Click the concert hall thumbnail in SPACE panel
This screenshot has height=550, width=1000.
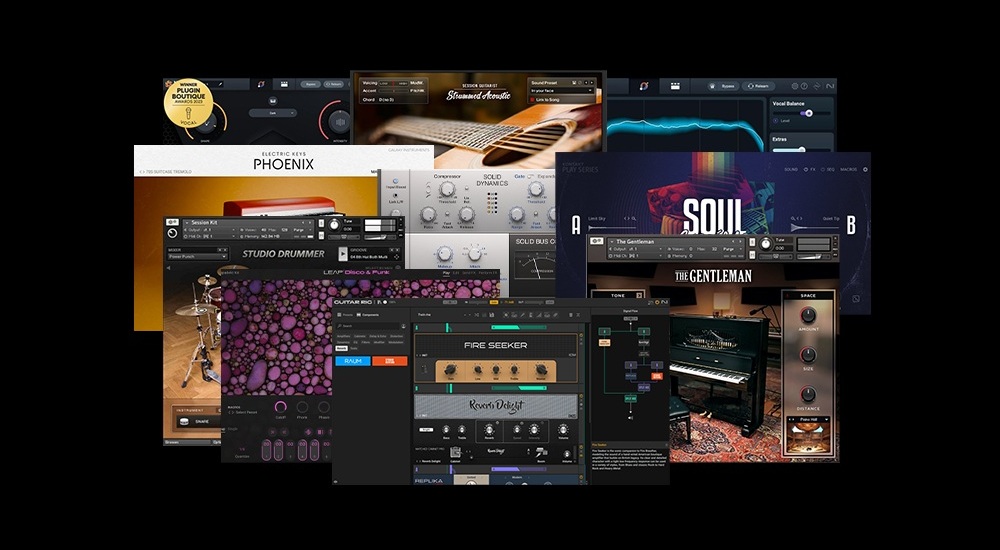point(808,439)
